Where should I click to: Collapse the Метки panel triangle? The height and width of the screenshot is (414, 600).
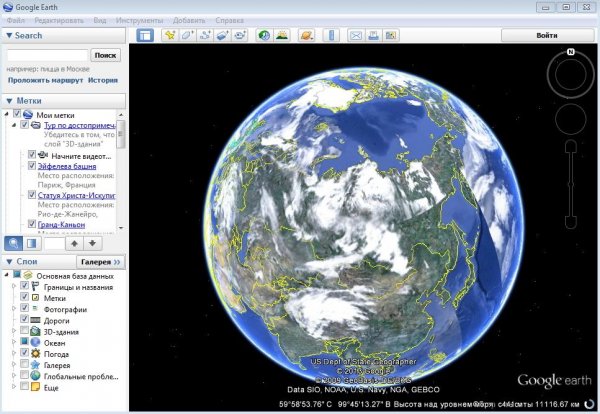coord(9,101)
